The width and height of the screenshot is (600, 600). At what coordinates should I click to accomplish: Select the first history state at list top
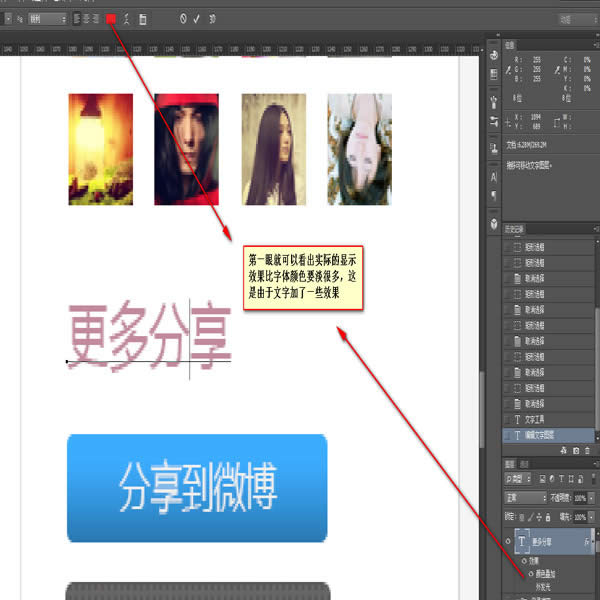coord(548,247)
